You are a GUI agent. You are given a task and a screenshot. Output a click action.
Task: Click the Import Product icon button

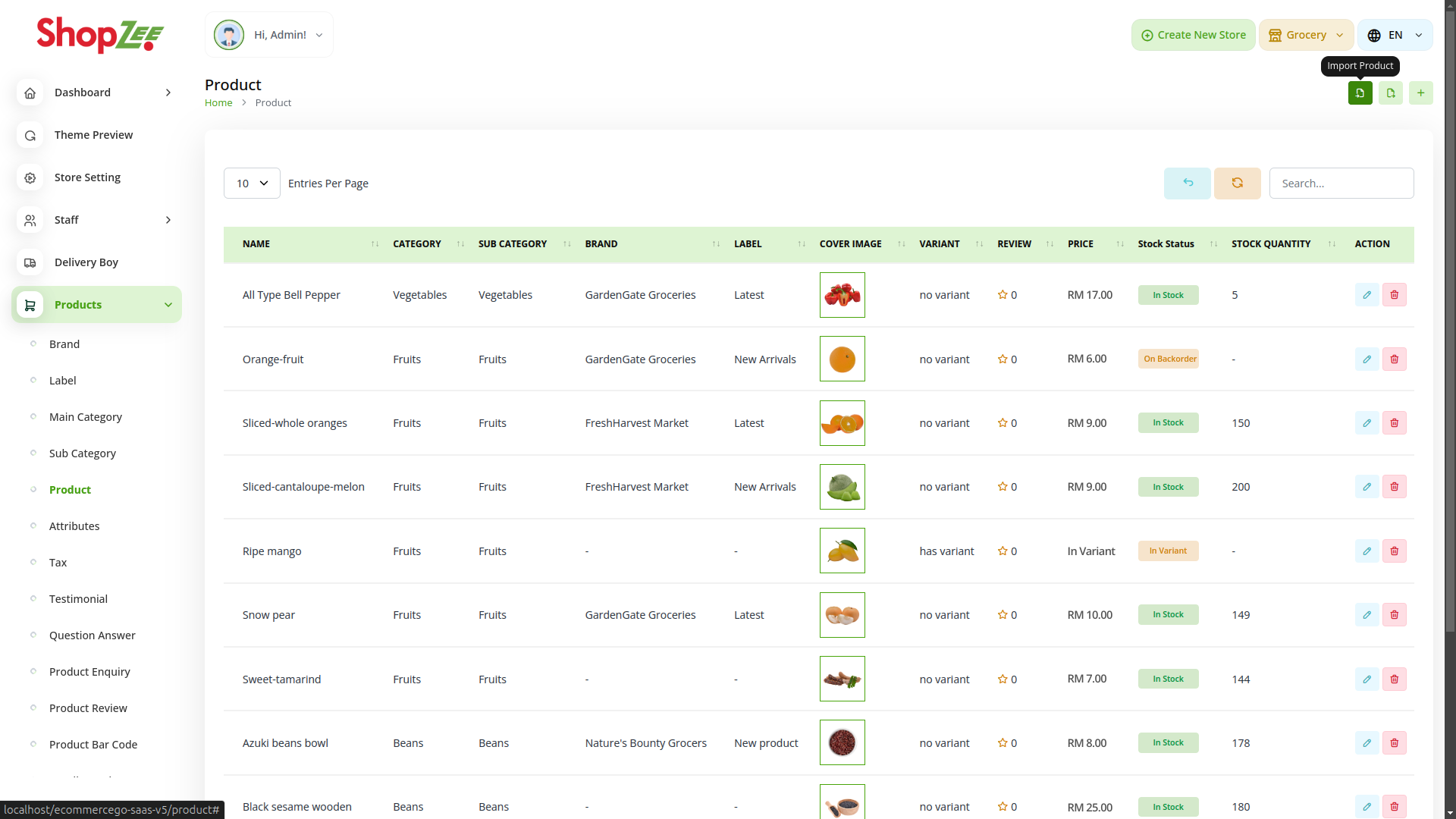pos(1360,93)
